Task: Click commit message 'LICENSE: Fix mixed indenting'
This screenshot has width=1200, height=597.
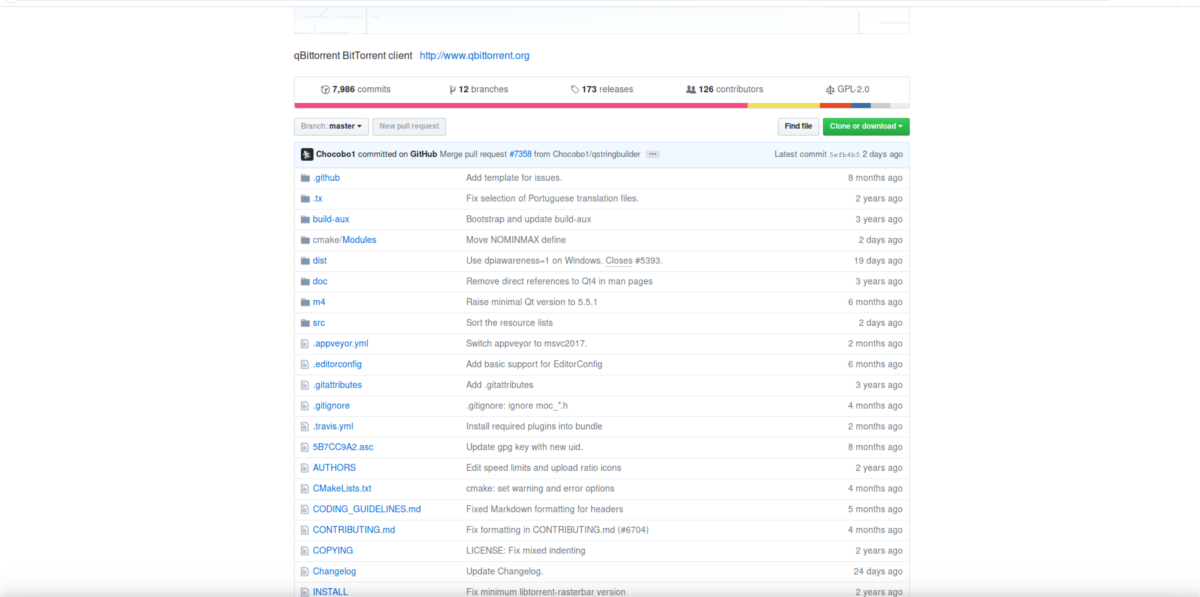Action: pos(527,550)
